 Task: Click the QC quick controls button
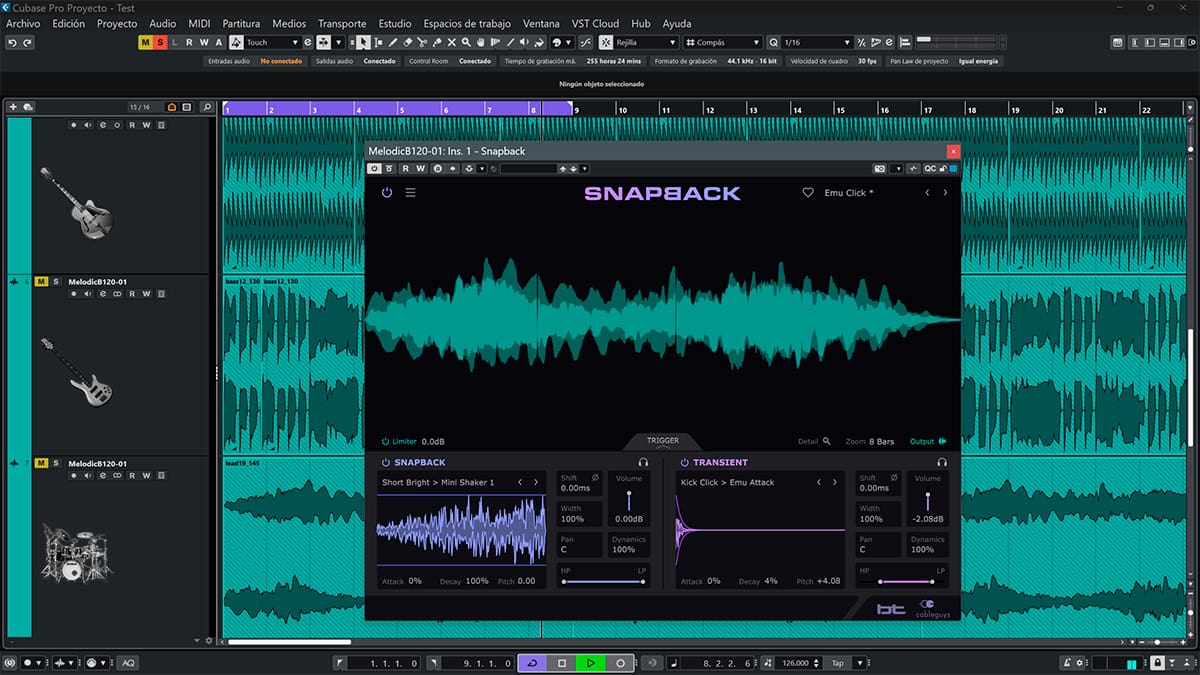929,168
